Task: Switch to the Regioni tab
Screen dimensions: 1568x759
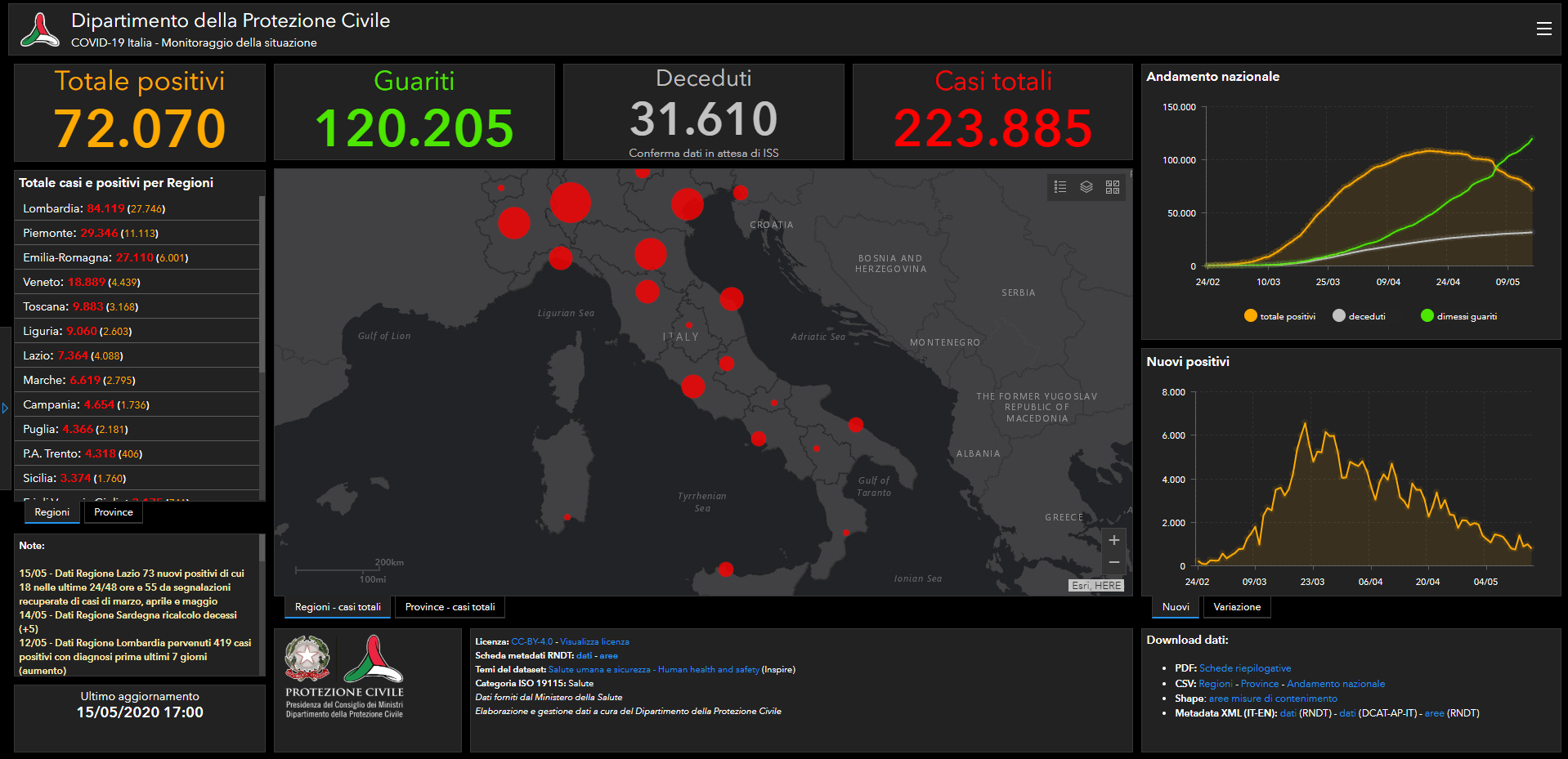Action: pyautogui.click(x=52, y=512)
